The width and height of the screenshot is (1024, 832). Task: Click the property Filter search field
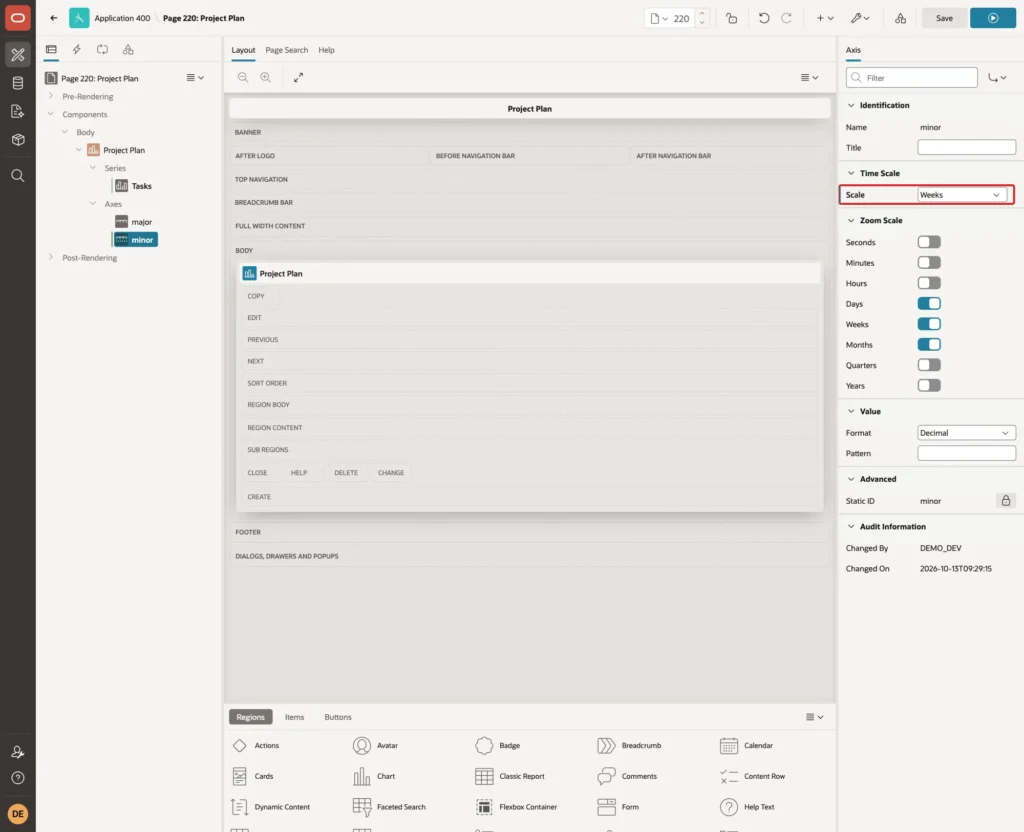(x=912, y=78)
